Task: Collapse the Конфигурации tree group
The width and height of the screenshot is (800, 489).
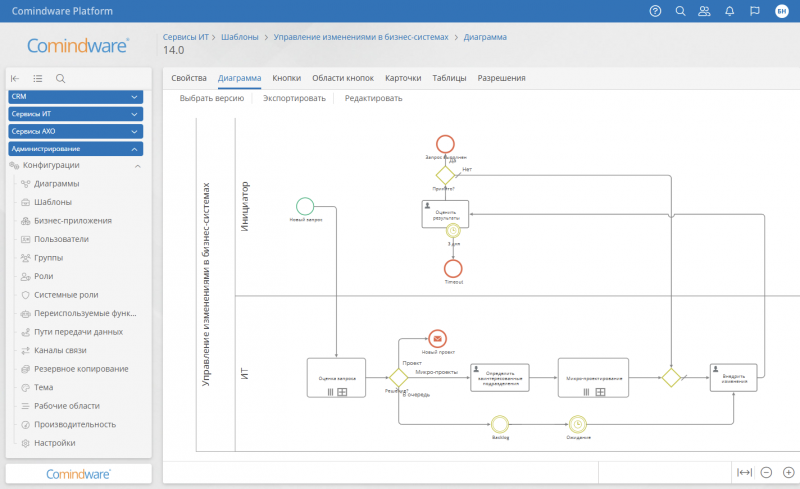Action: click(137, 166)
